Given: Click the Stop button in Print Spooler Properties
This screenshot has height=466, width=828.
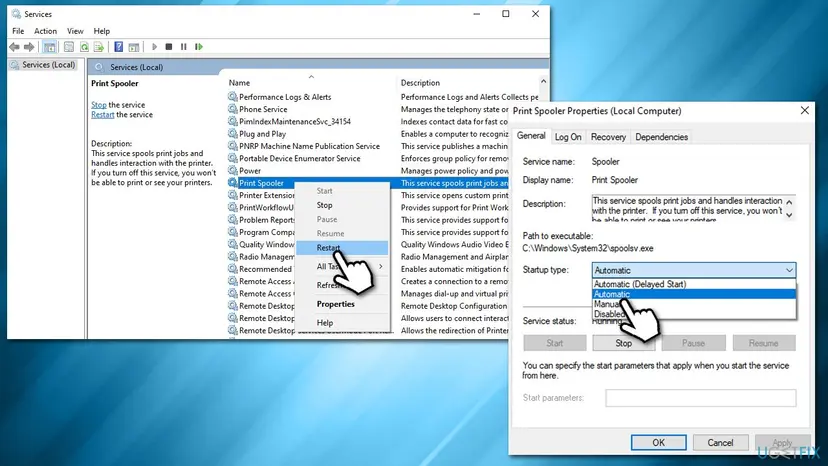Looking at the screenshot, I should 624,343.
